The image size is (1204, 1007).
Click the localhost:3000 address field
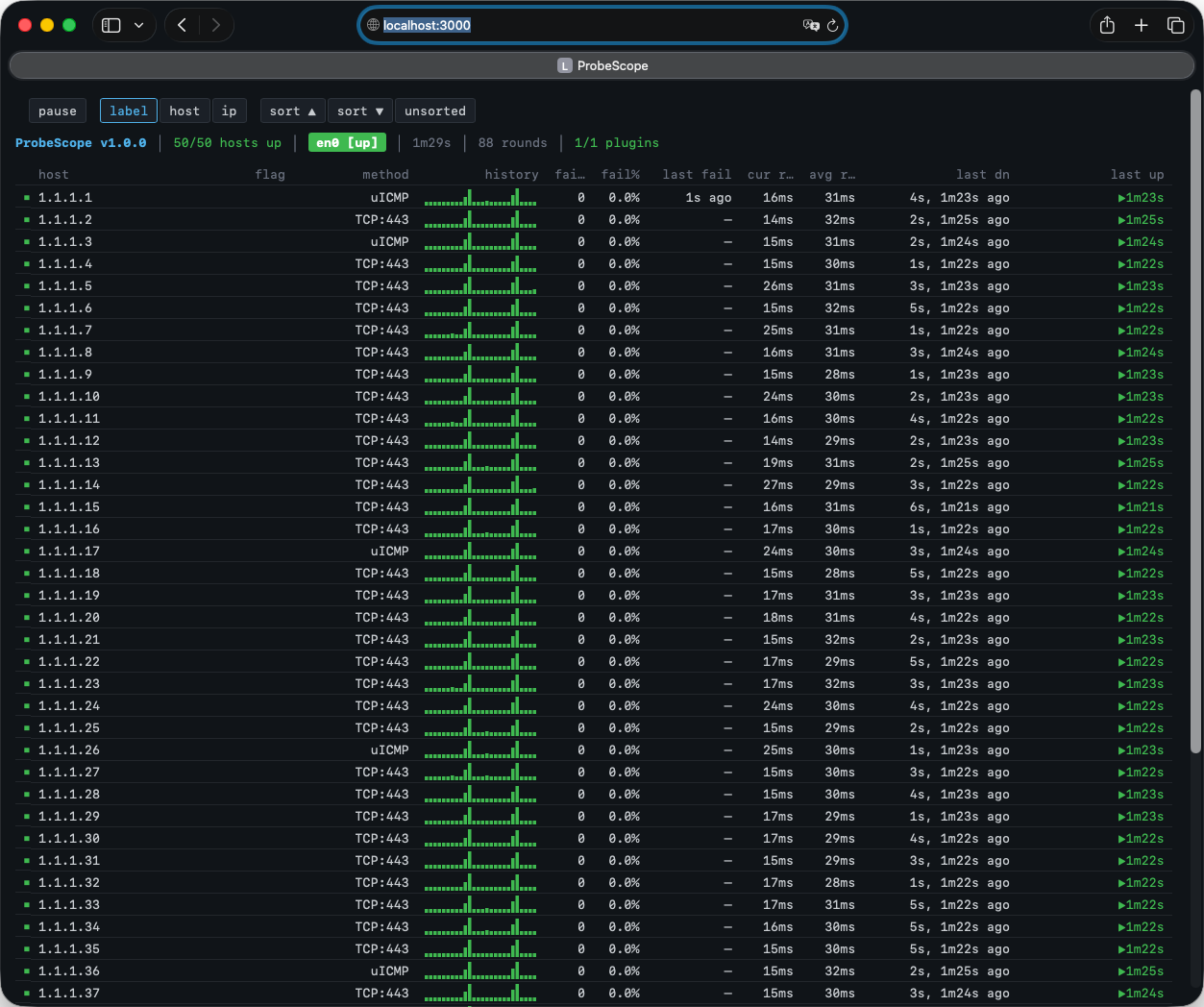coord(602,25)
